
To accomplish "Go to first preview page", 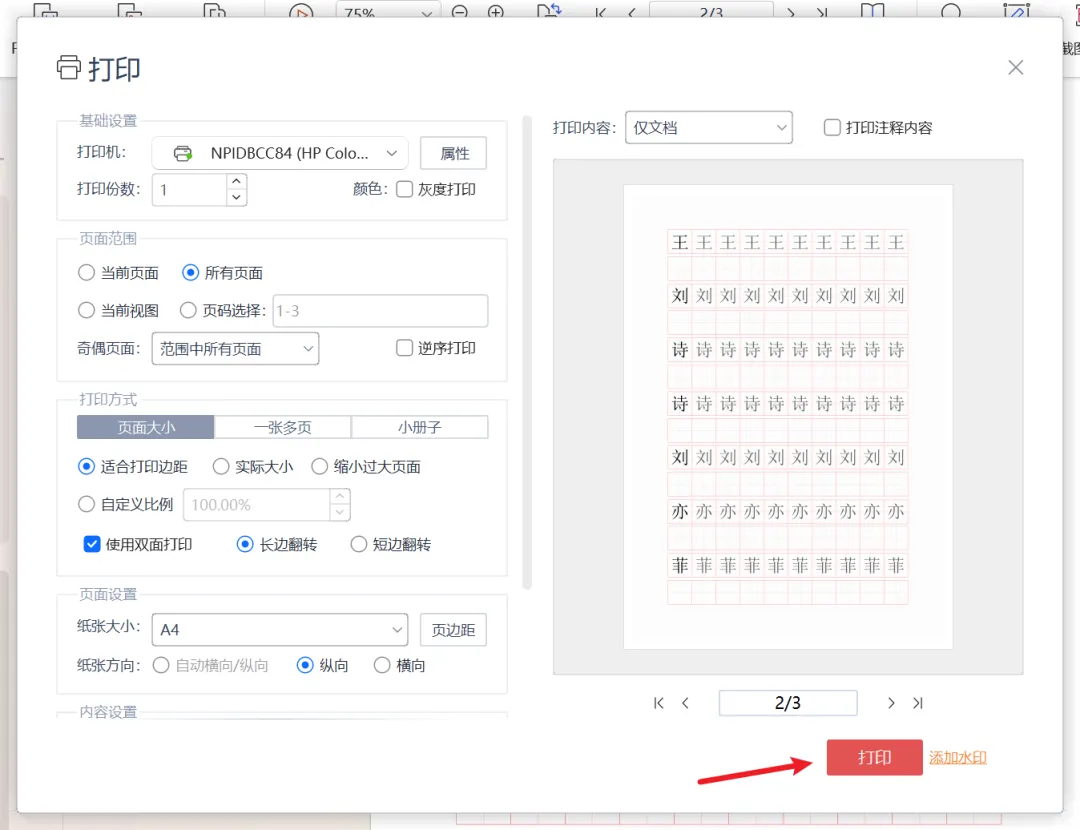I will point(658,703).
